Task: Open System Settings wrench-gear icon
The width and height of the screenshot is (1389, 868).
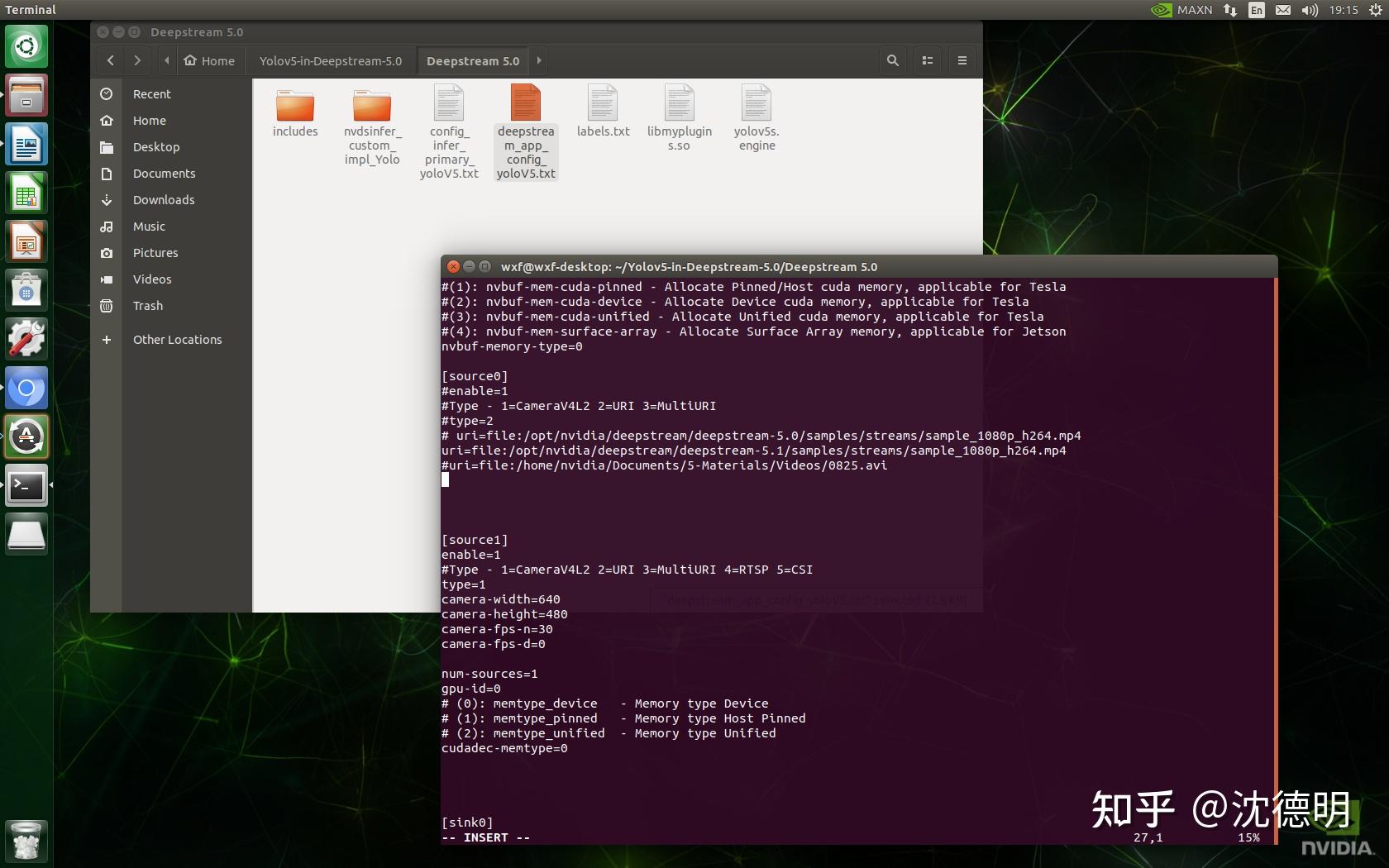Action: (x=26, y=339)
